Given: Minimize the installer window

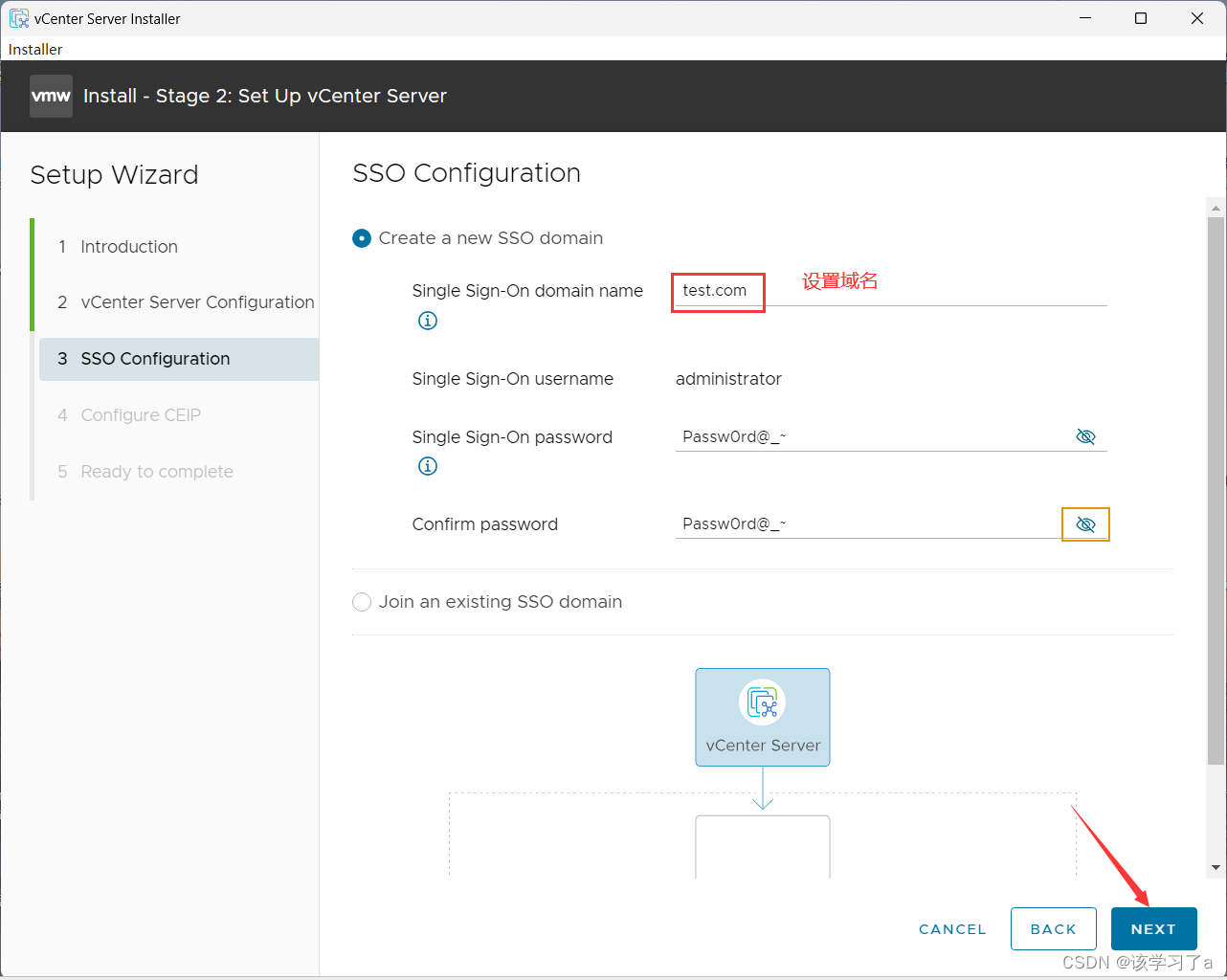Looking at the screenshot, I should (1085, 18).
